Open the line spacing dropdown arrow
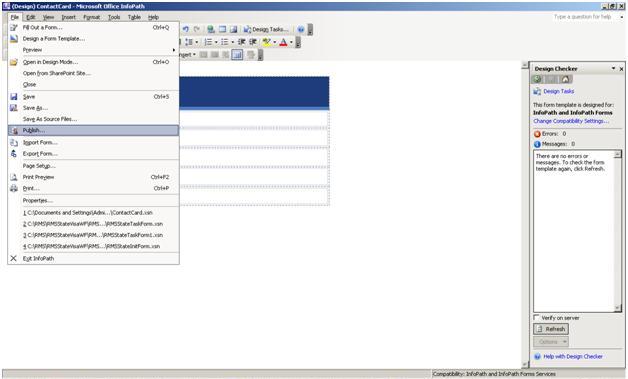 pos(197,42)
